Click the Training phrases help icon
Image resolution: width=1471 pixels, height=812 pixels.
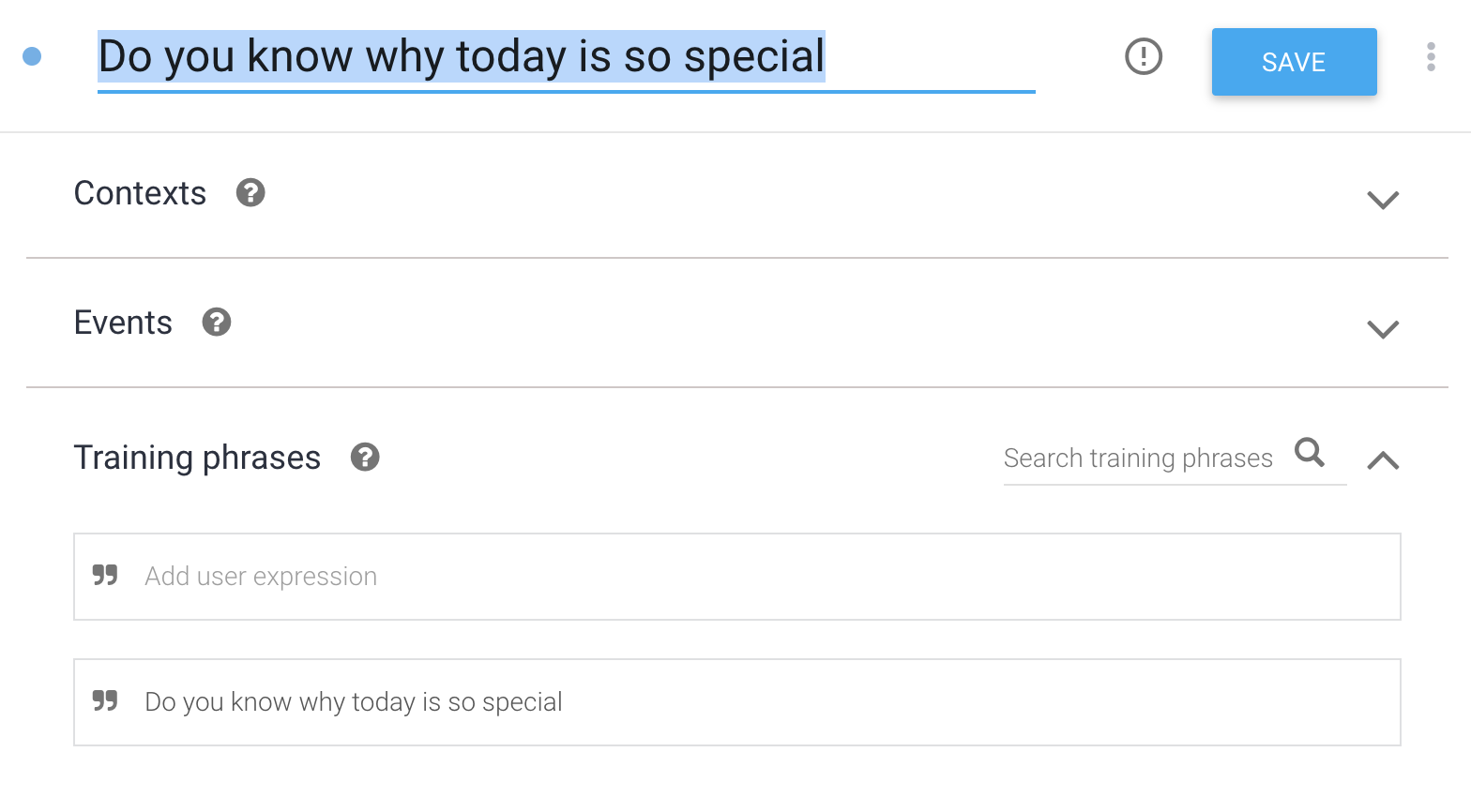point(365,457)
